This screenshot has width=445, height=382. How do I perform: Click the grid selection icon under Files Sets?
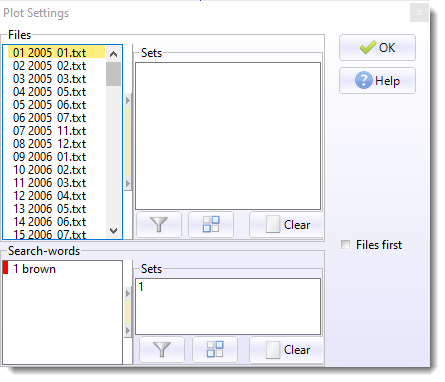click(211, 224)
